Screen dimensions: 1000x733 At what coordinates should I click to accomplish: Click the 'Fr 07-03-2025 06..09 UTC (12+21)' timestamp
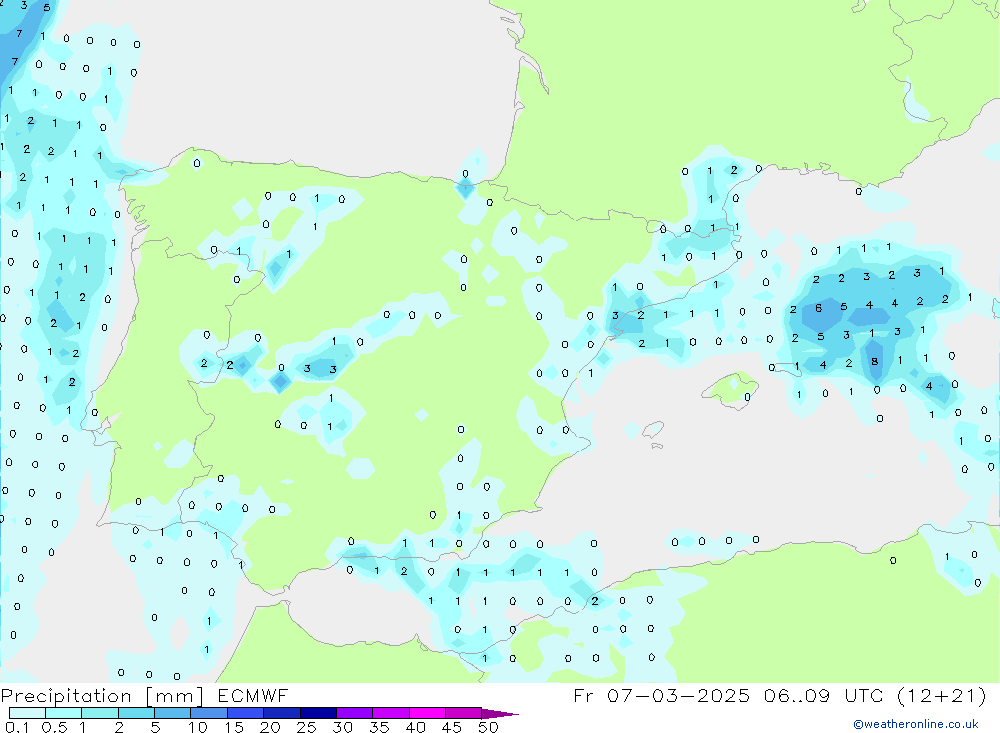pos(779,696)
